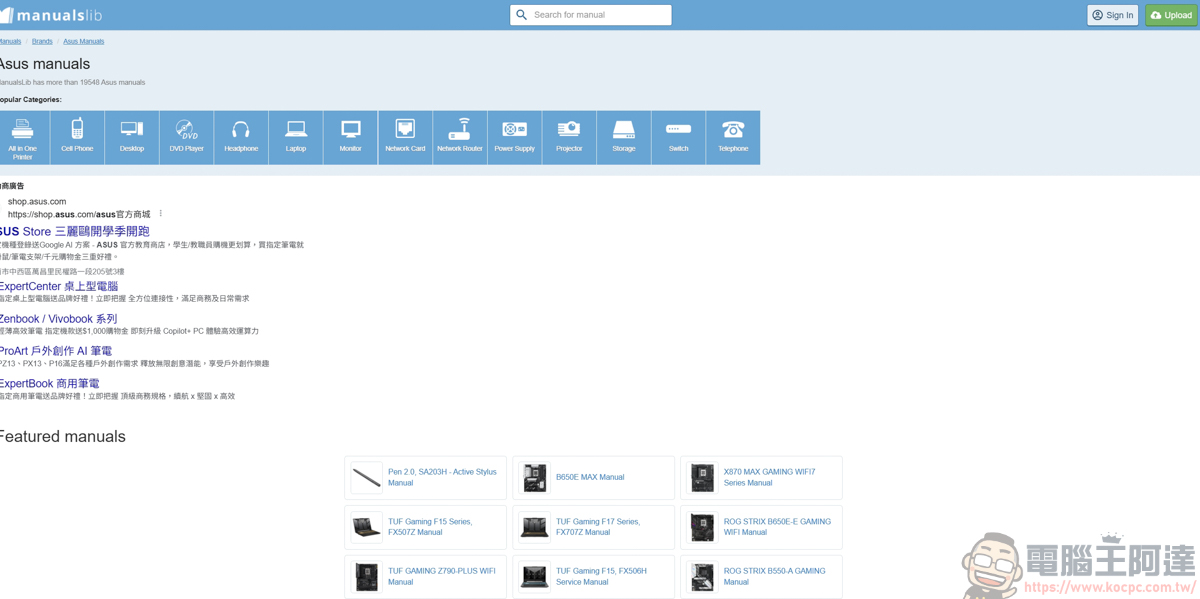Click the B650E MAX motherboard thumbnail

pos(535,478)
